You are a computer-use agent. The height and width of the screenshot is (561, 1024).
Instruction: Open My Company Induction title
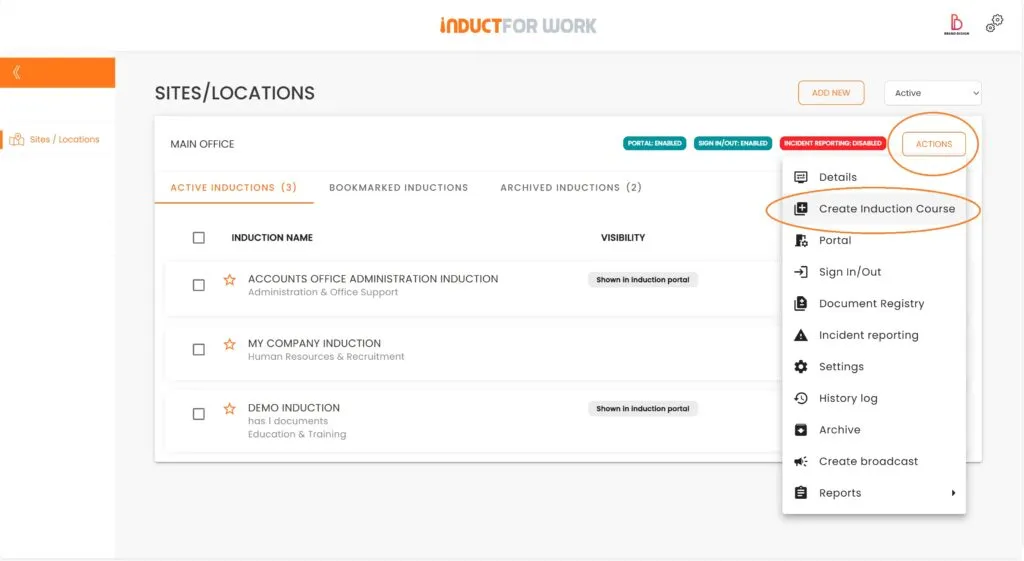click(314, 344)
